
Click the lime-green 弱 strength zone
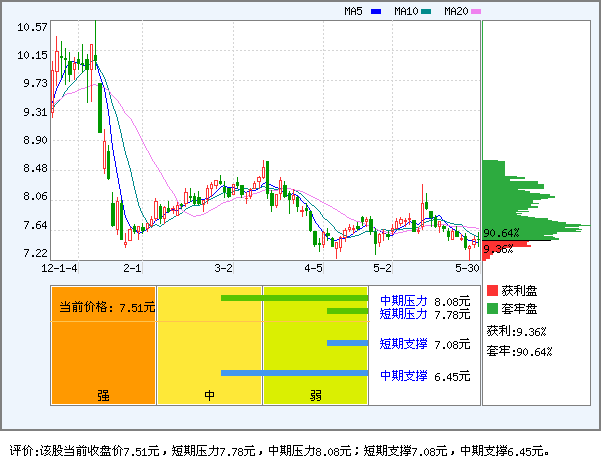pos(315,345)
